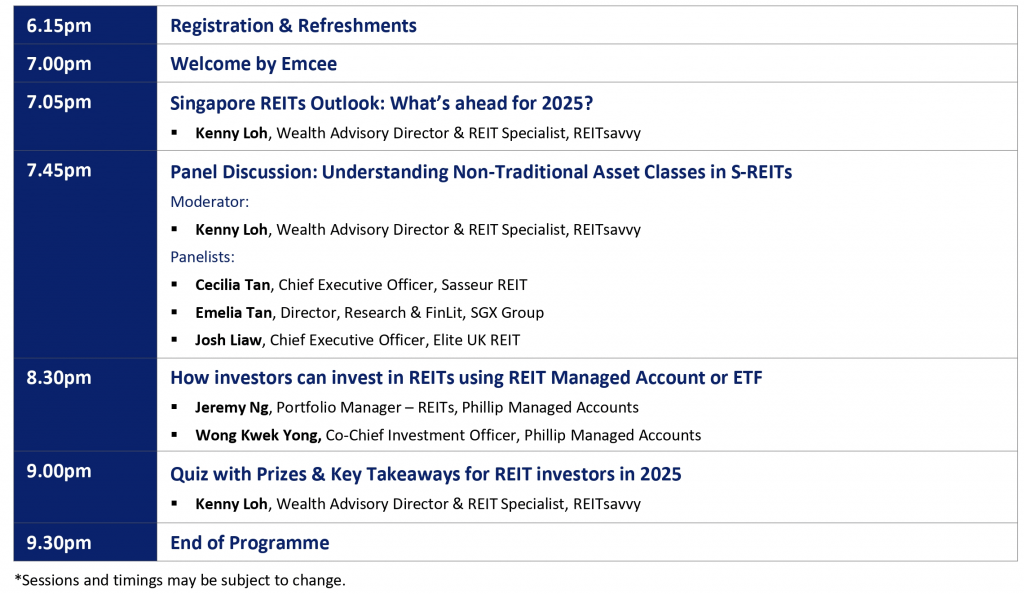Open the Panel Discussion session heading
The image size is (1024, 594).
pos(480,172)
